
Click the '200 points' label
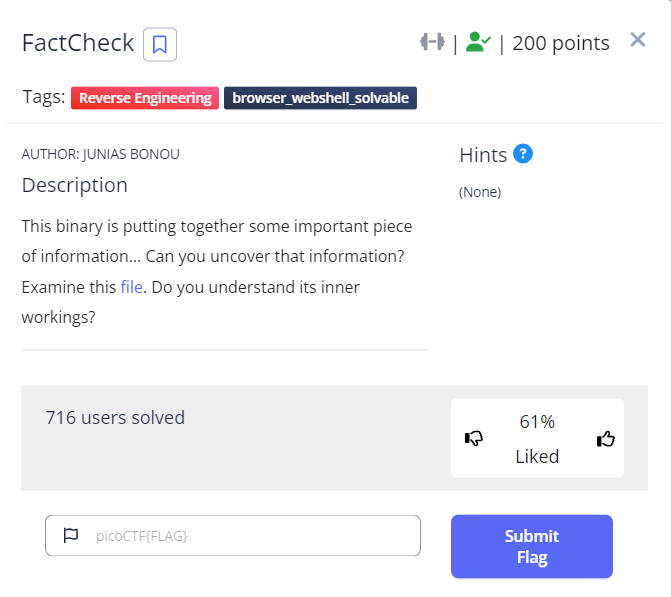click(561, 43)
